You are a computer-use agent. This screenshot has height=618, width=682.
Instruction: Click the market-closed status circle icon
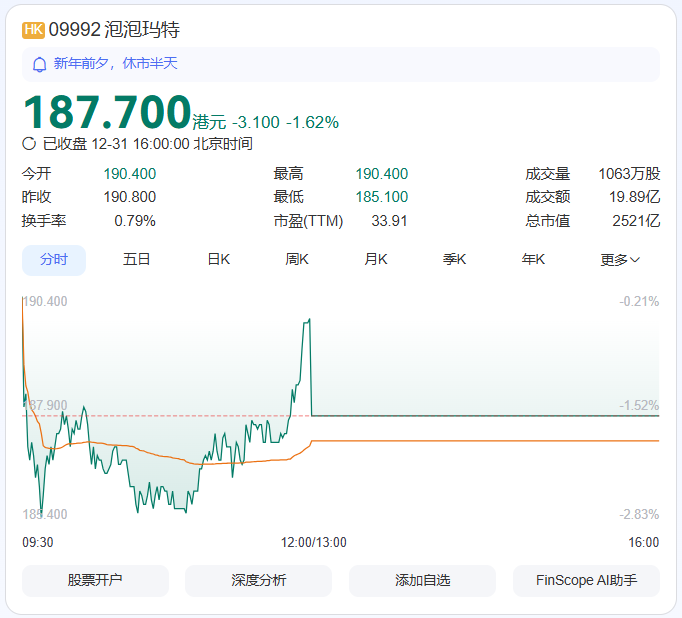coord(29,143)
